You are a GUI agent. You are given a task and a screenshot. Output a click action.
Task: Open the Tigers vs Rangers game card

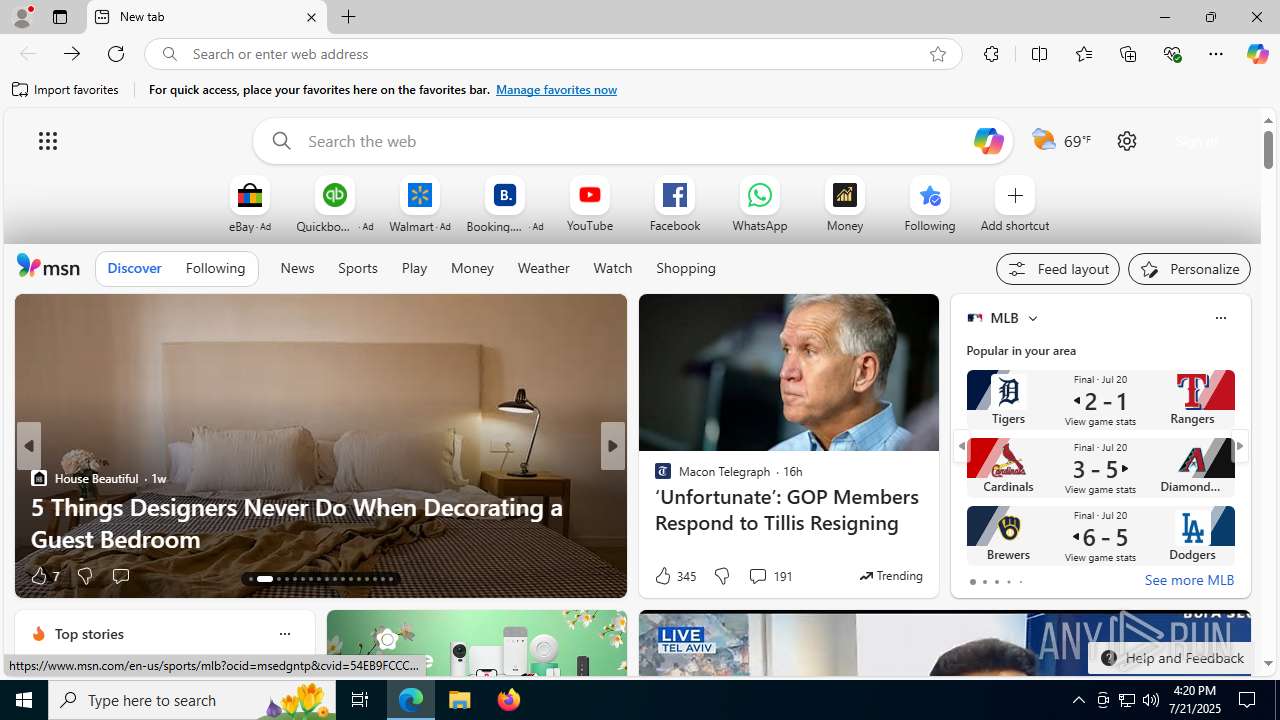[1100, 399]
